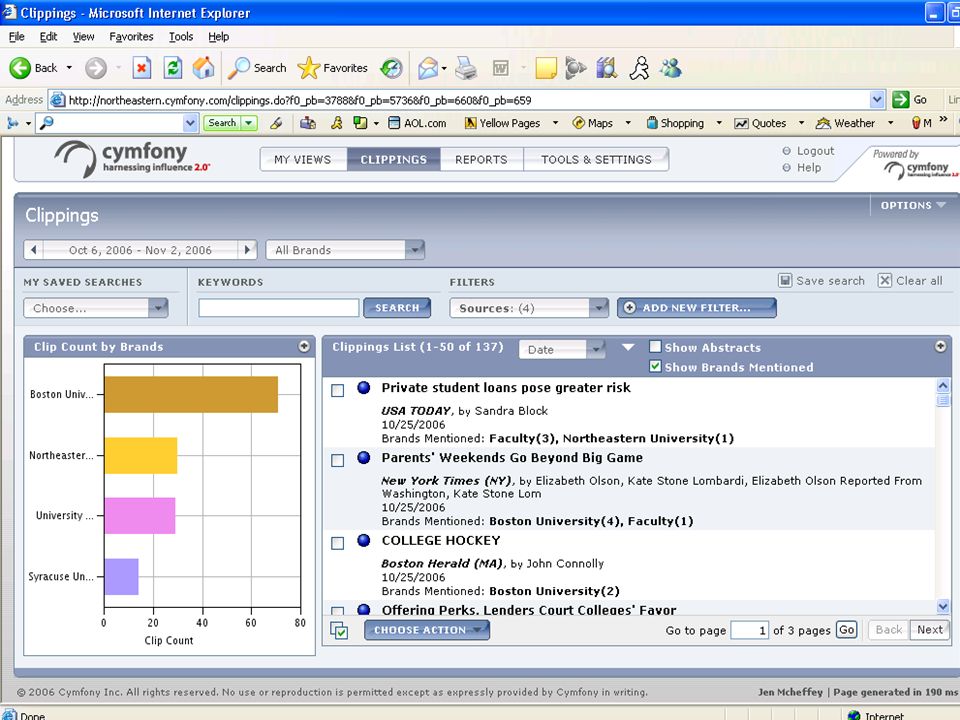Check the COLLEGE HOCKEY clipping checkbox
Viewport: 960px width, 720px height.
coord(337,543)
